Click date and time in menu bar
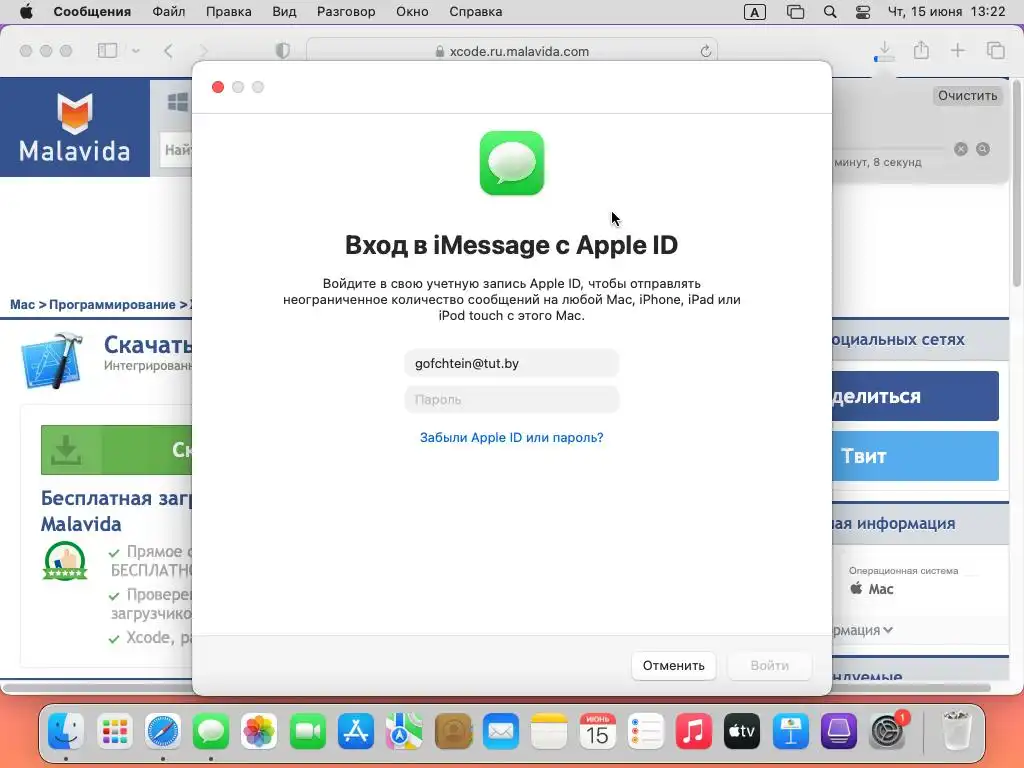This screenshot has height=768, width=1024. (946, 12)
